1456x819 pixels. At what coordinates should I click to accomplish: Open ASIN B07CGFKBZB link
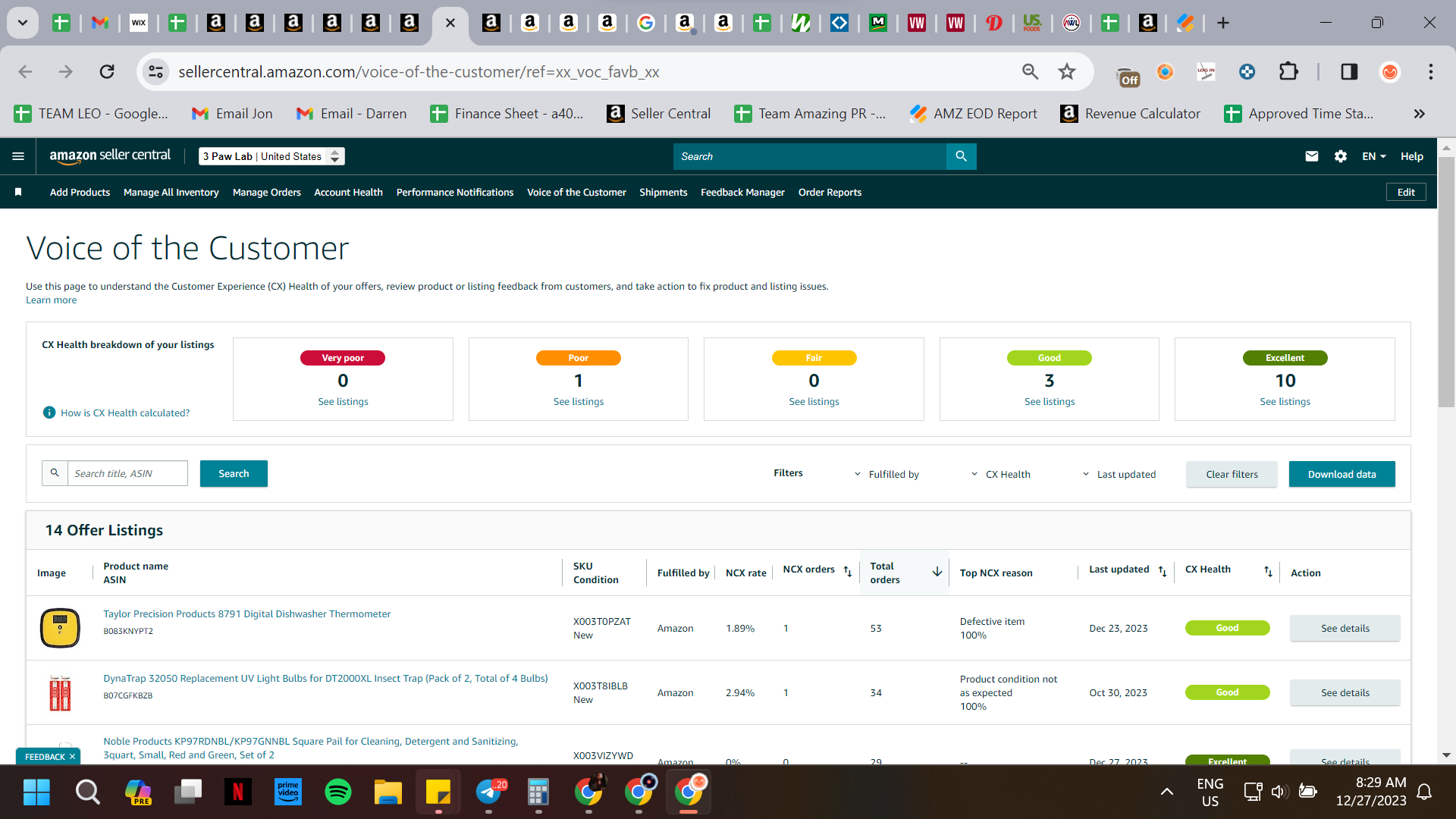pos(127,695)
